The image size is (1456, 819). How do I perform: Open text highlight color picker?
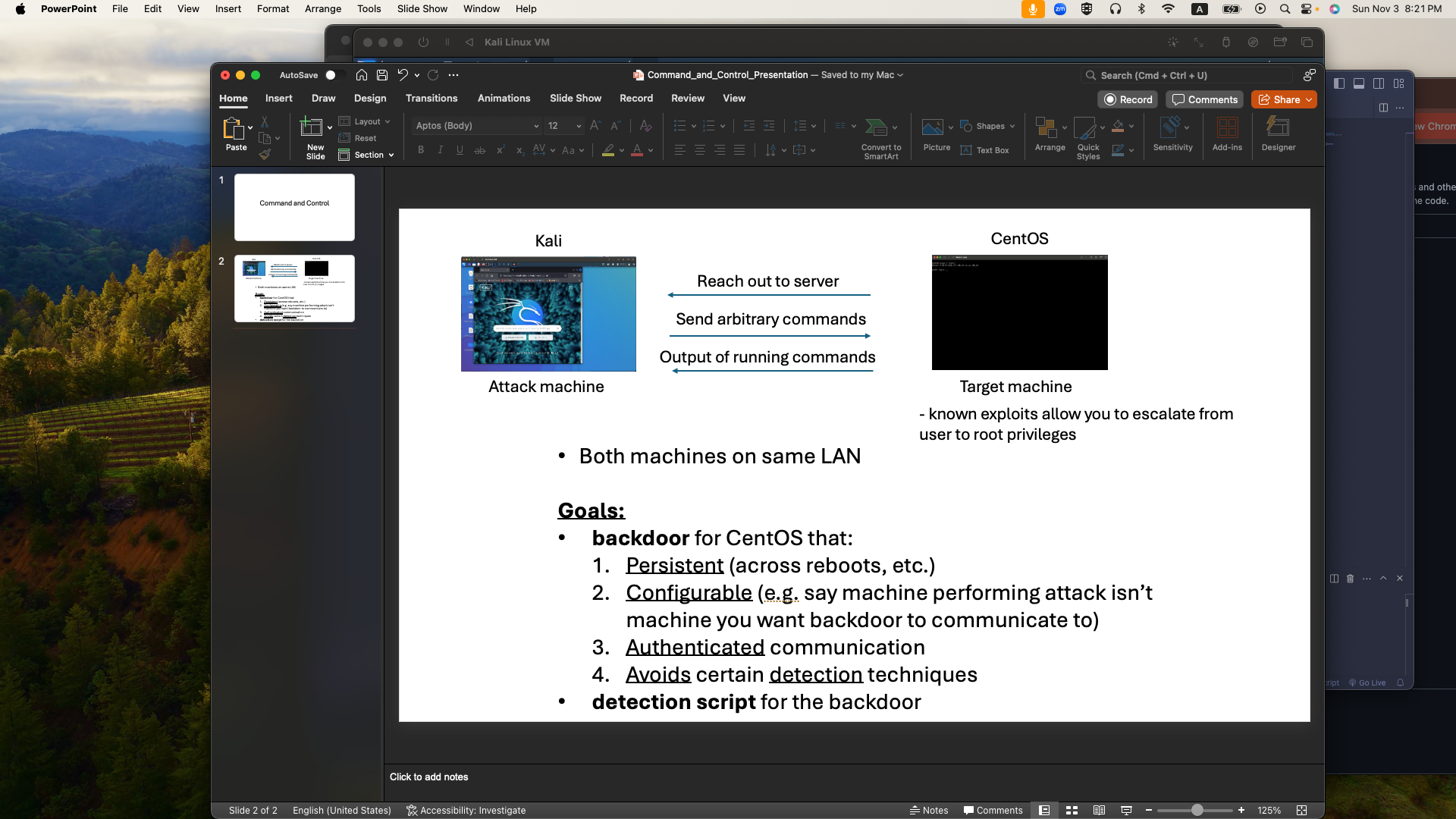tap(622, 150)
